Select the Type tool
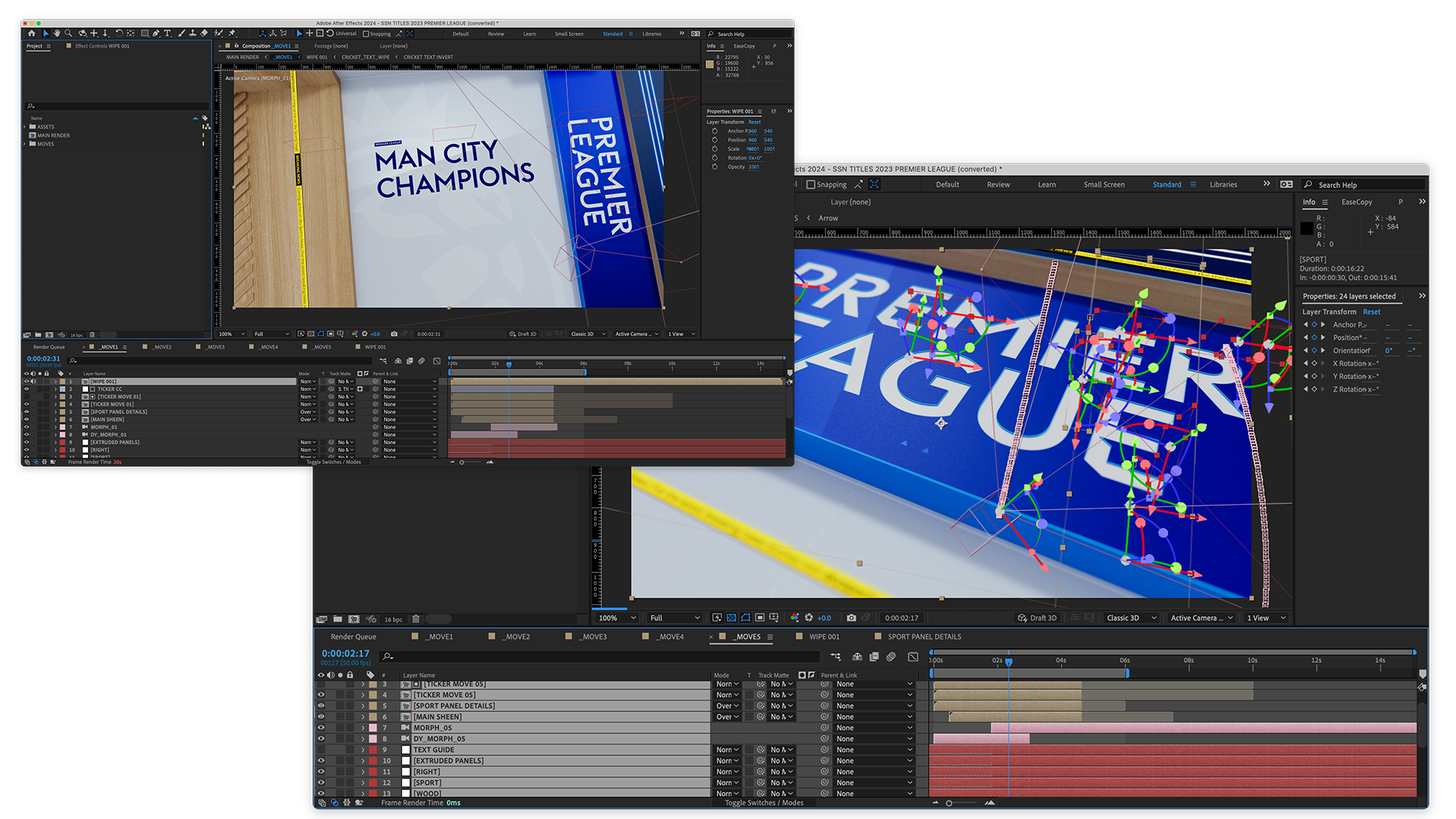The width and height of the screenshot is (1456, 819). tap(167, 33)
